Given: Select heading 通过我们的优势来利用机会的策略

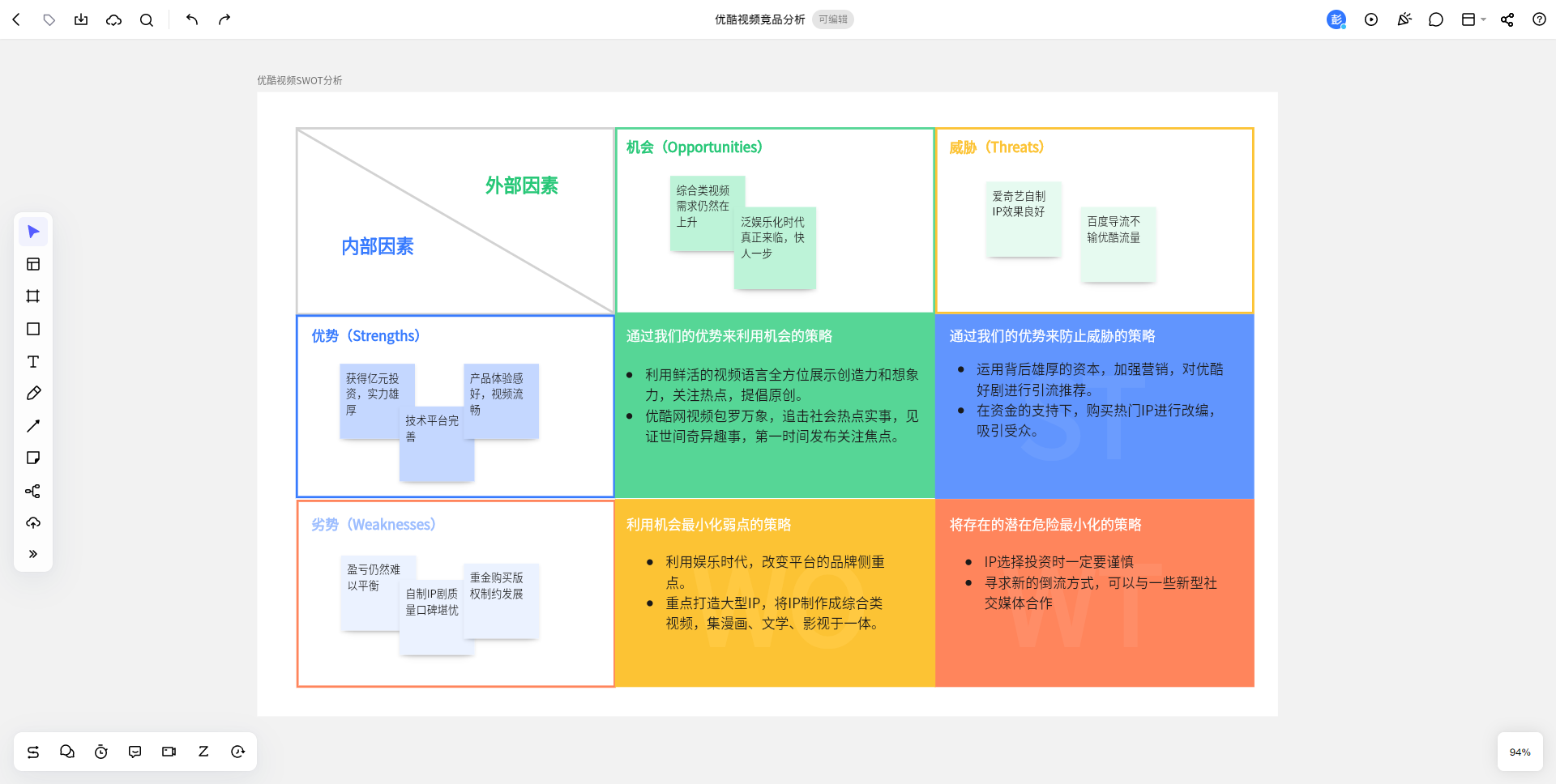Looking at the screenshot, I should pyautogui.click(x=729, y=336).
